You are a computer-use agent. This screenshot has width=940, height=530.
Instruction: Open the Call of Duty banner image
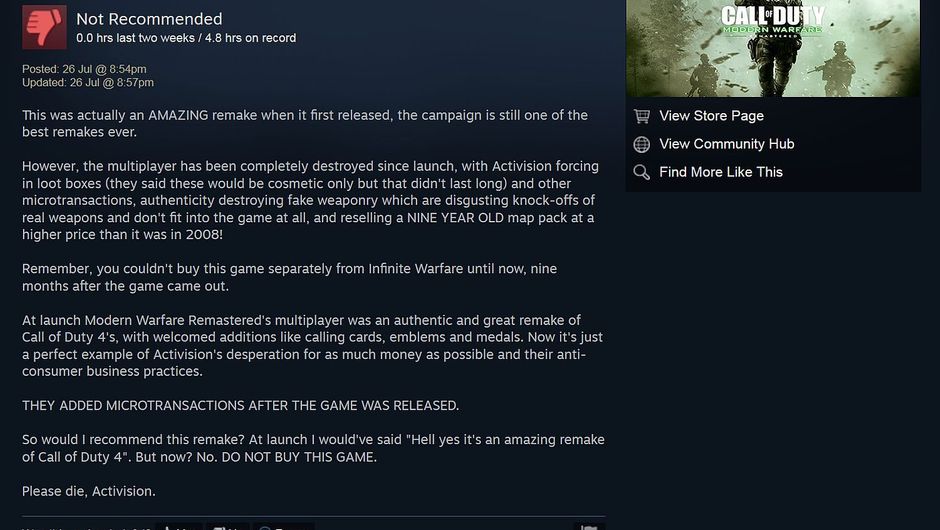[x=773, y=48]
